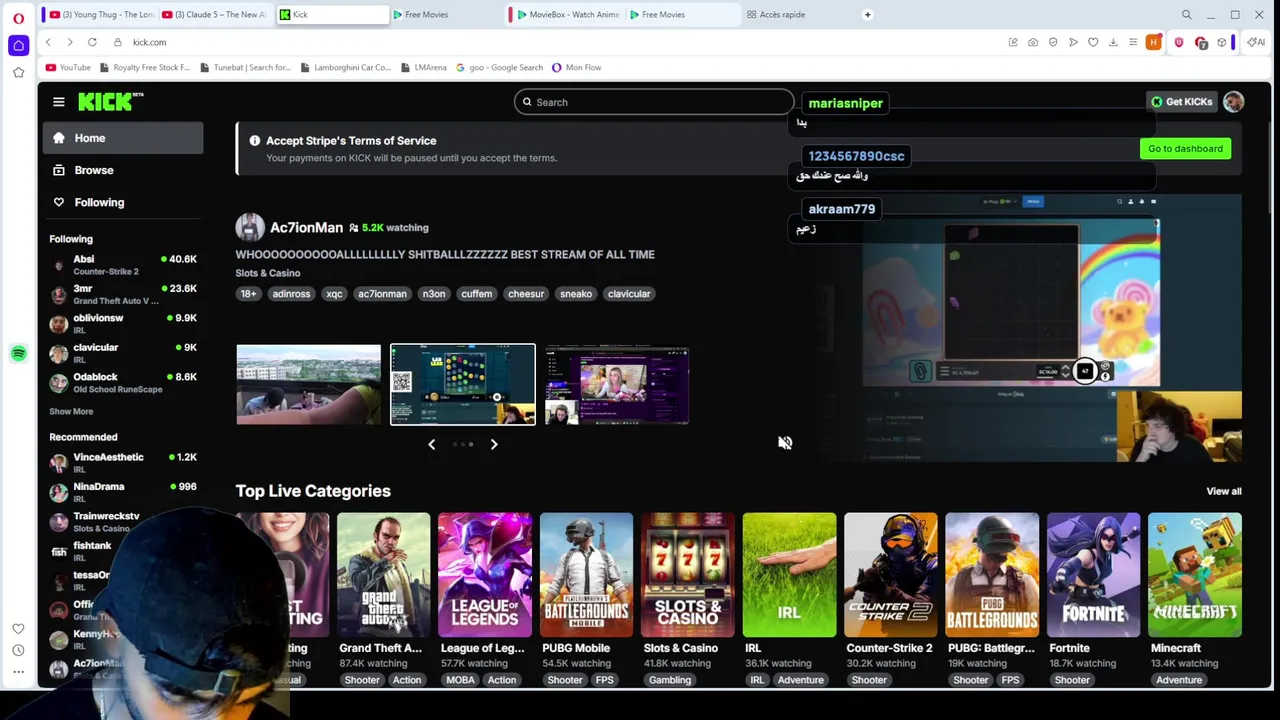Select the purple chat stream thumbnail in carousel

point(617,385)
